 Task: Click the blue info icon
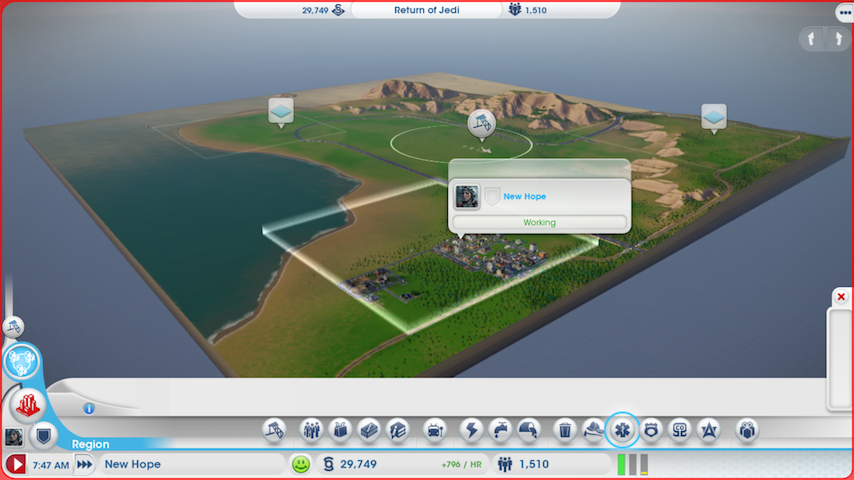pos(89,408)
